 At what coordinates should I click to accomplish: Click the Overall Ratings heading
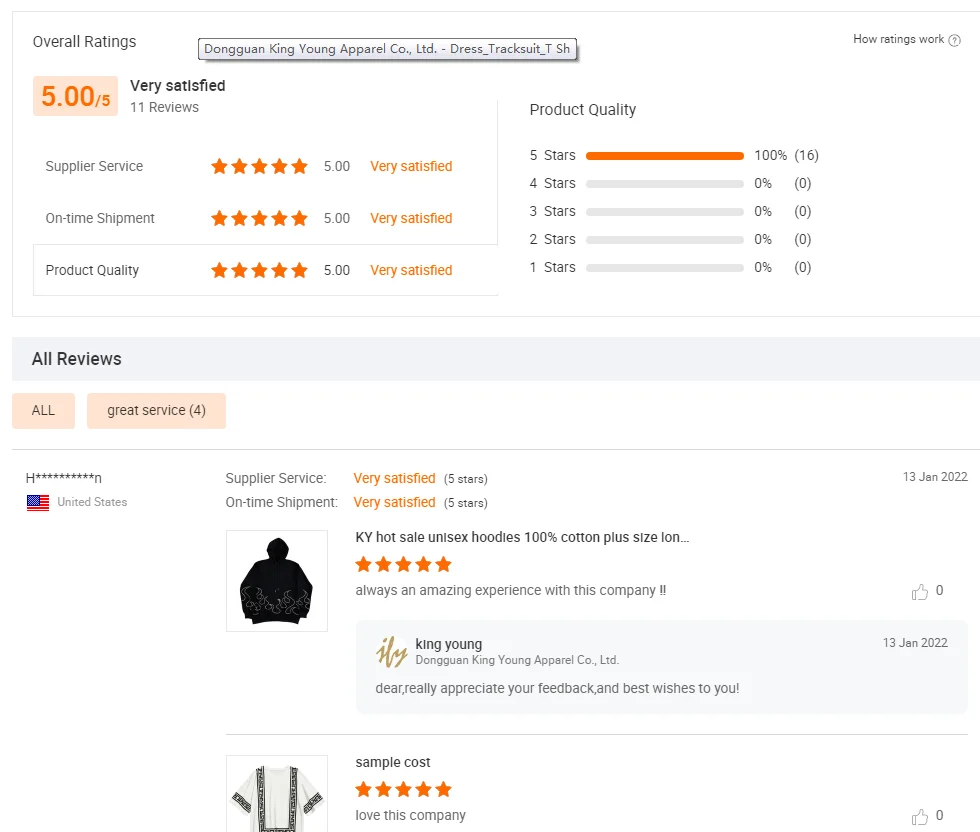84,42
